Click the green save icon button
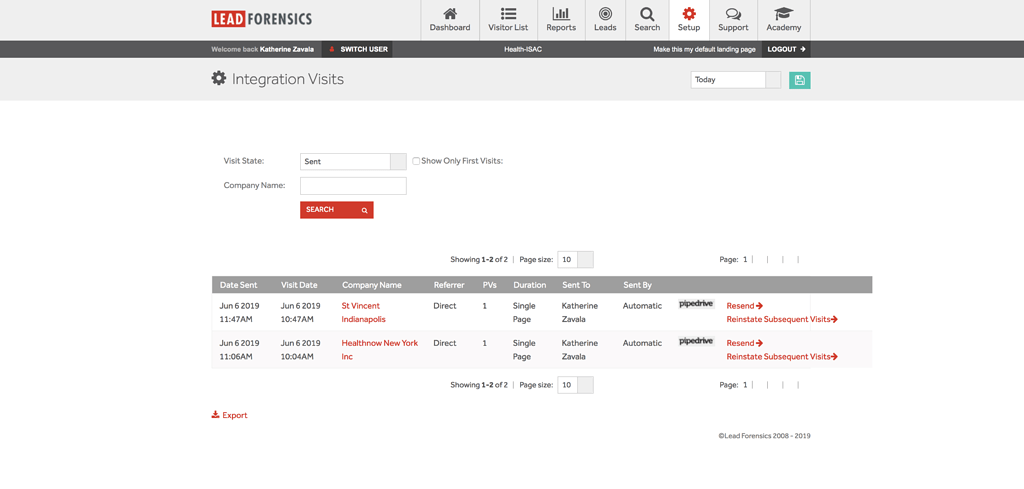Screen dimensions: 1024x489 (799, 80)
